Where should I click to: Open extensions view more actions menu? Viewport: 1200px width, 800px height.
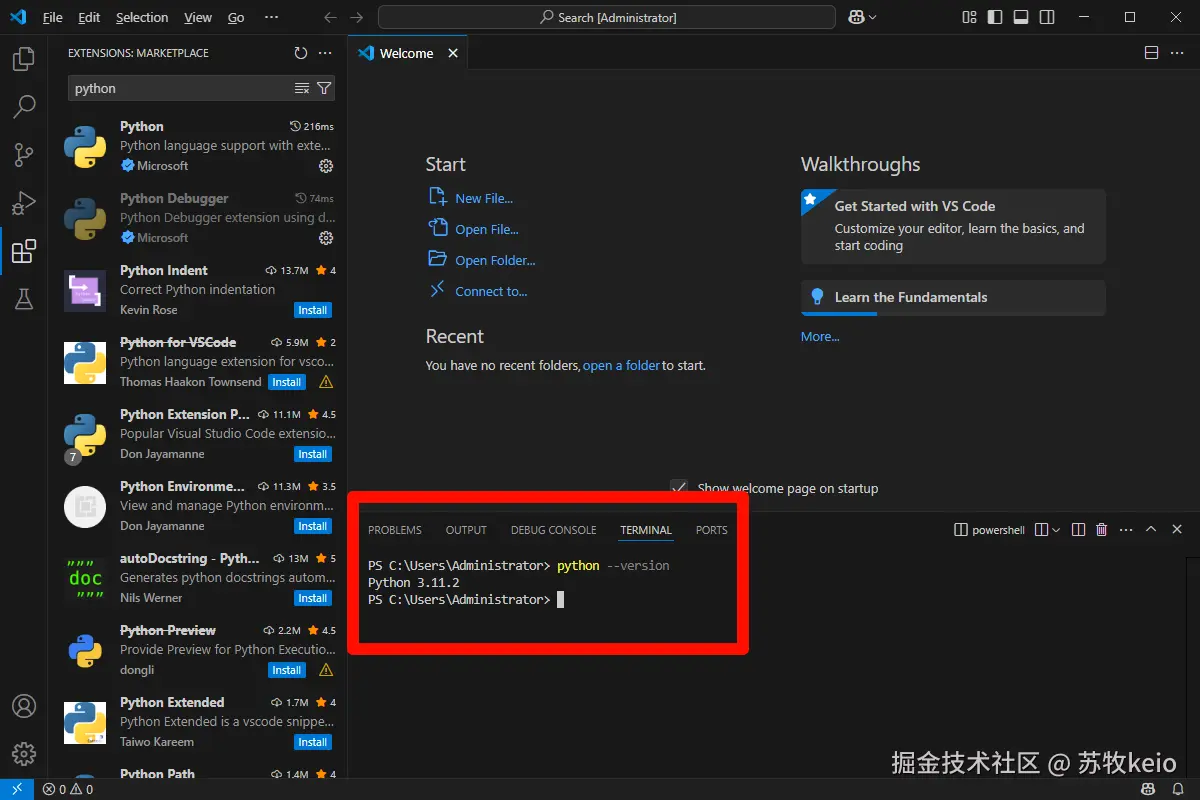[x=325, y=53]
